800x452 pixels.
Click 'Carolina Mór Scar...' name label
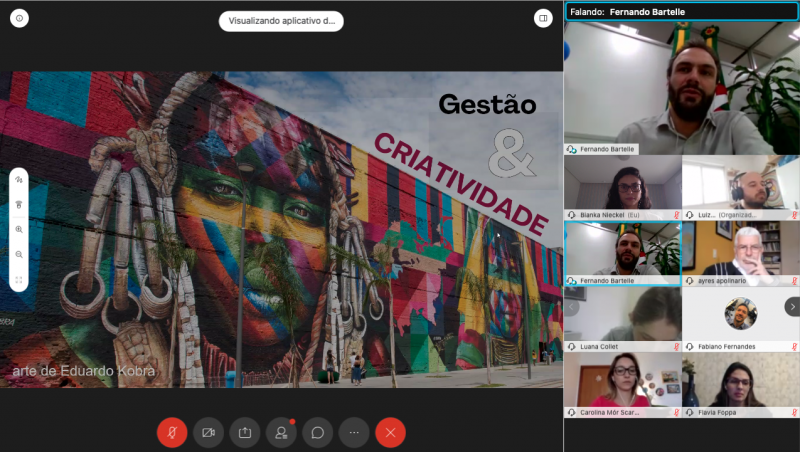609,413
